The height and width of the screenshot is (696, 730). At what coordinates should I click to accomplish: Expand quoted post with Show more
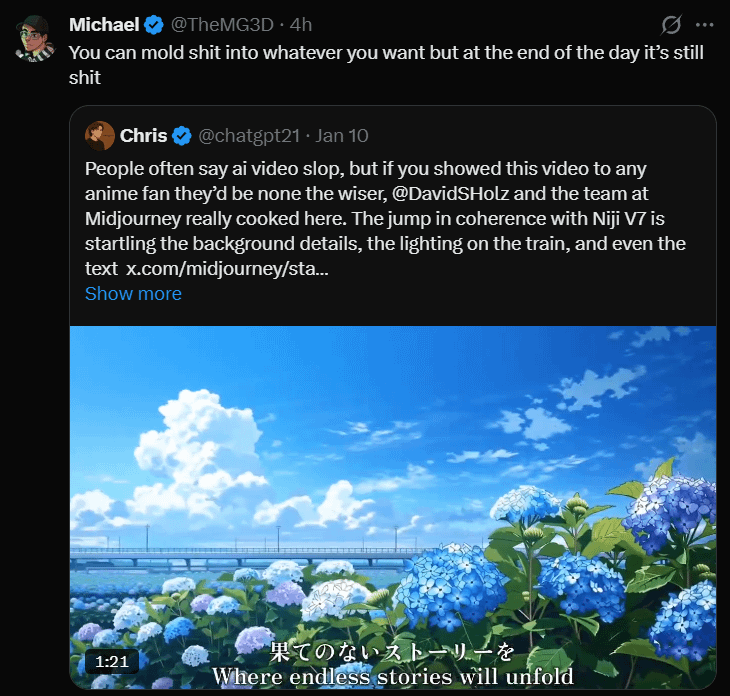click(x=133, y=293)
